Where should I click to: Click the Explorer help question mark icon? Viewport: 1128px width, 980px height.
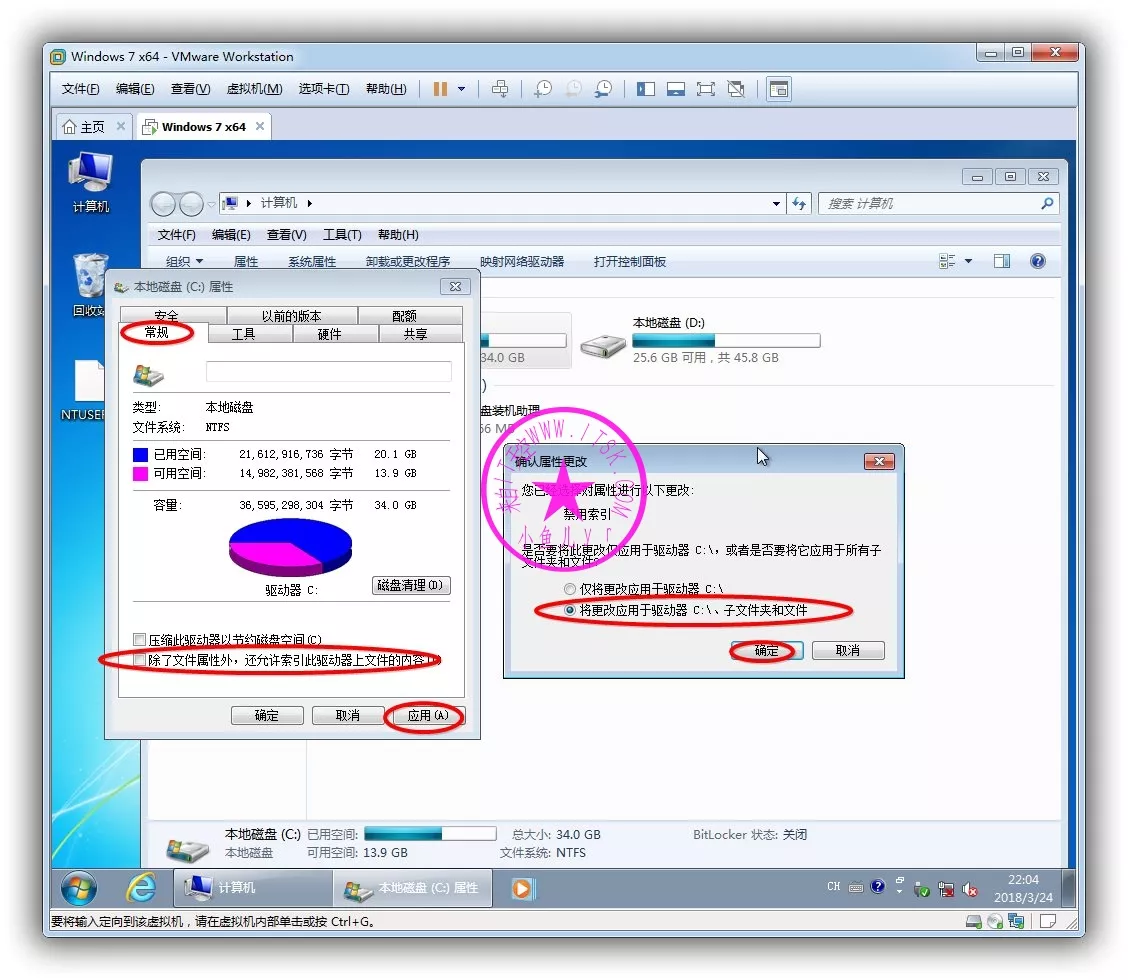click(1037, 261)
